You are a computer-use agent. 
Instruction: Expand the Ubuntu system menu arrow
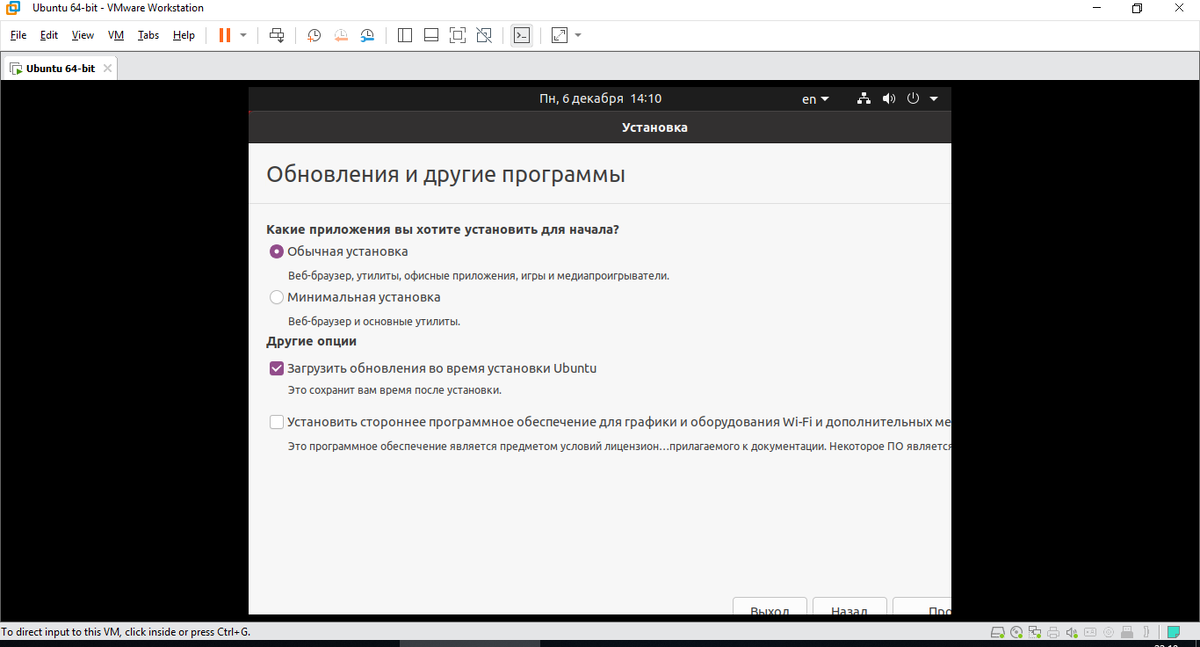click(x=933, y=99)
